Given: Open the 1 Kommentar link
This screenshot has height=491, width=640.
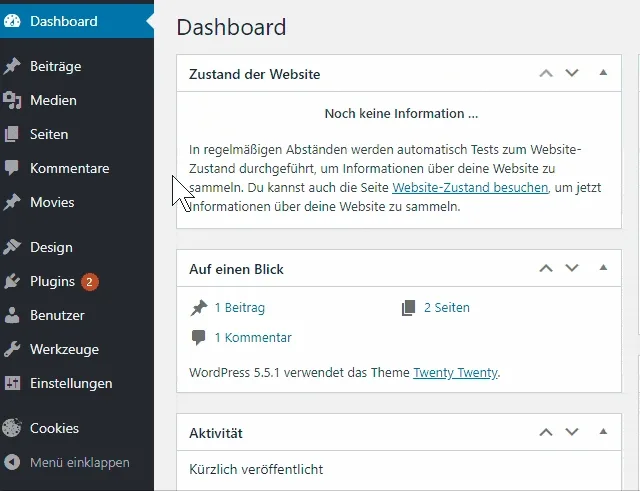Looking at the screenshot, I should (x=253, y=338).
